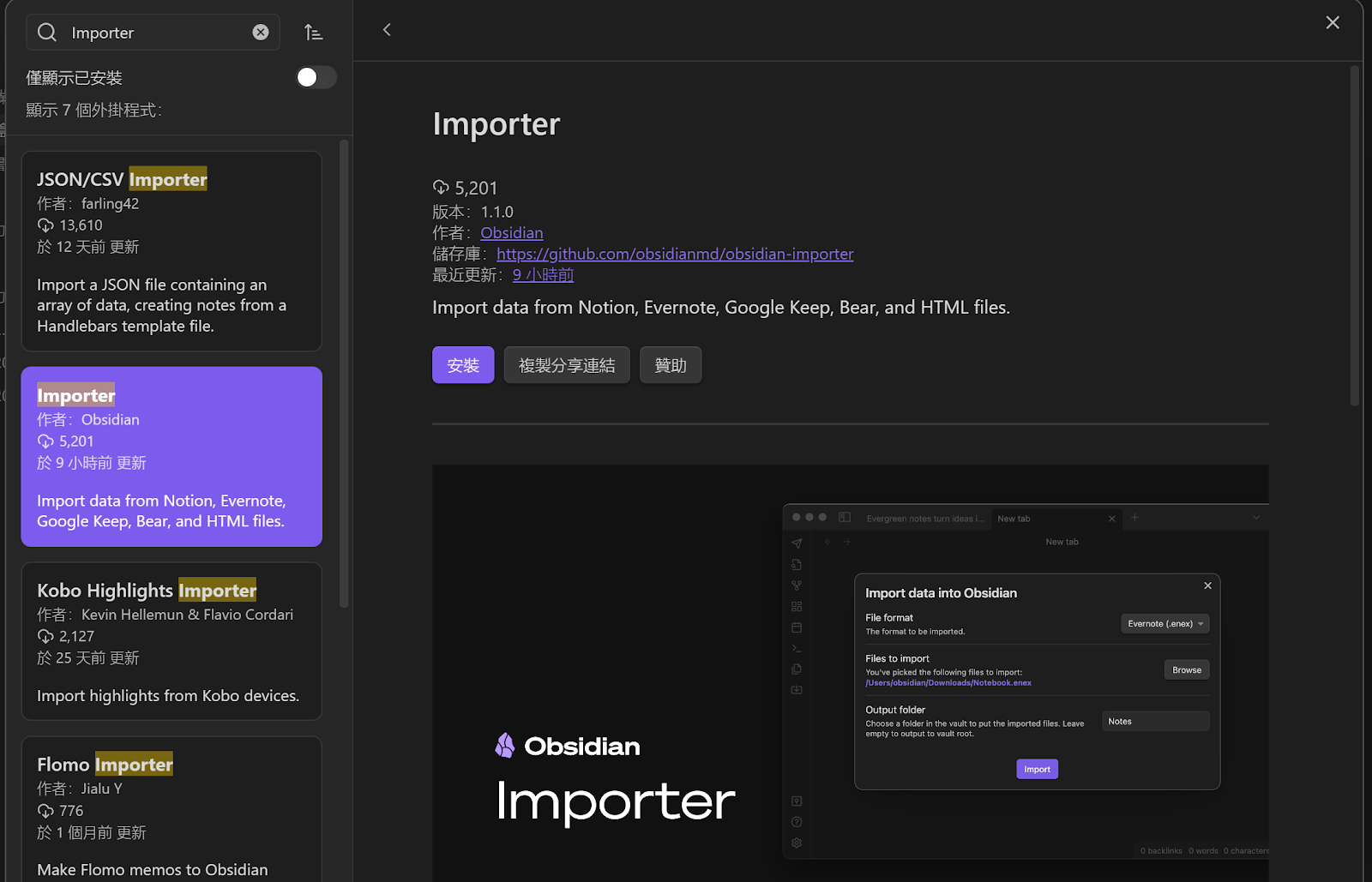
Task: Go back with the left chevron
Action: coord(387,30)
